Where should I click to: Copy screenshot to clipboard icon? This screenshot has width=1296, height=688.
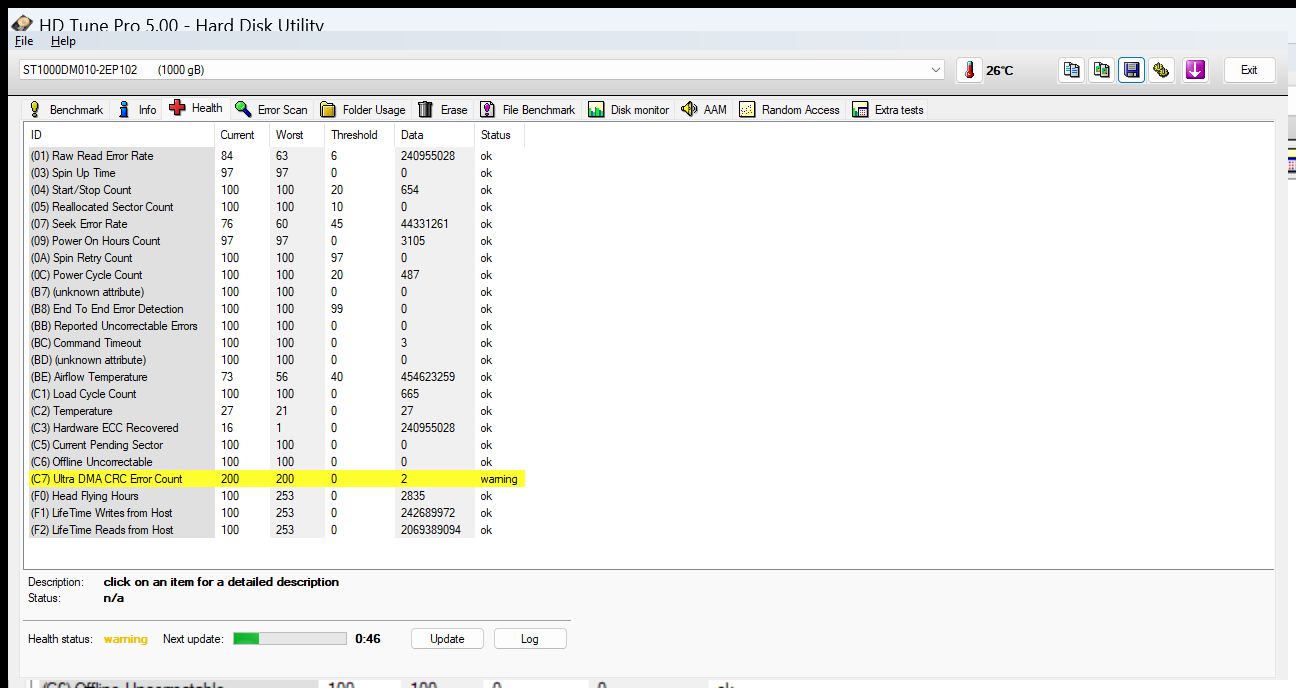tap(1102, 70)
